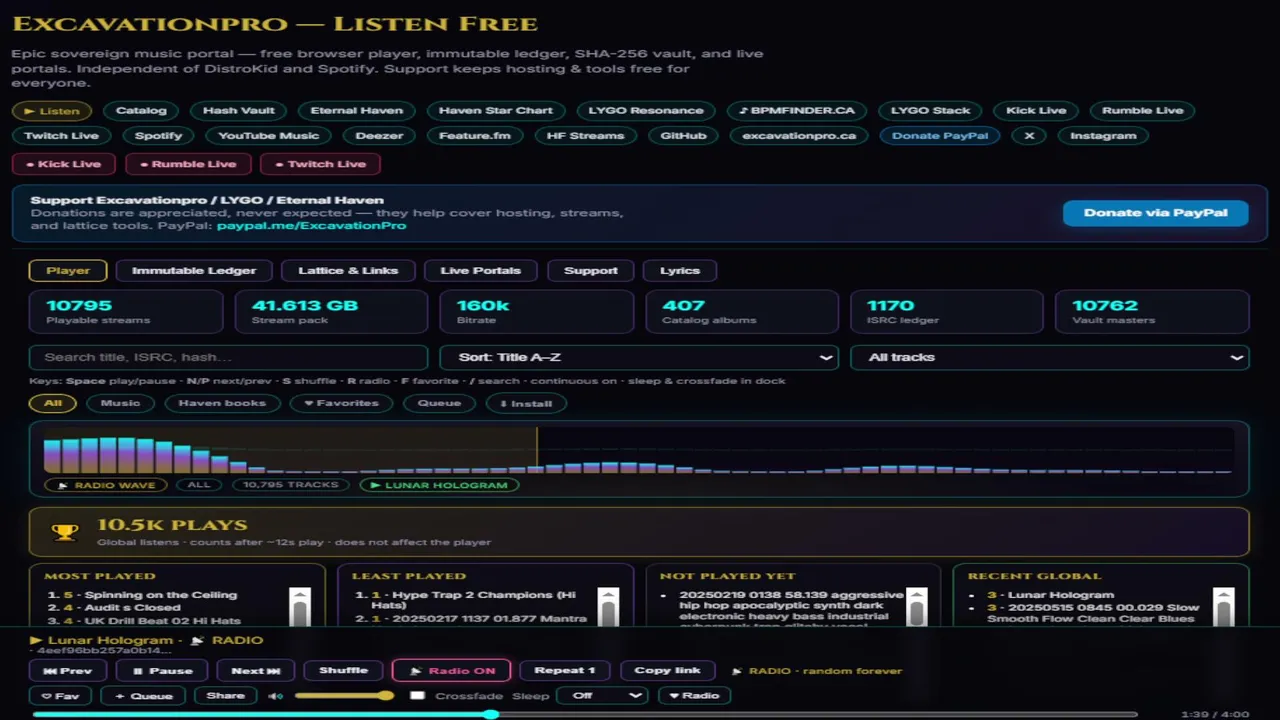This screenshot has height=720, width=1280.
Task: Open the BPMFINDER.CA link
Action: [797, 111]
